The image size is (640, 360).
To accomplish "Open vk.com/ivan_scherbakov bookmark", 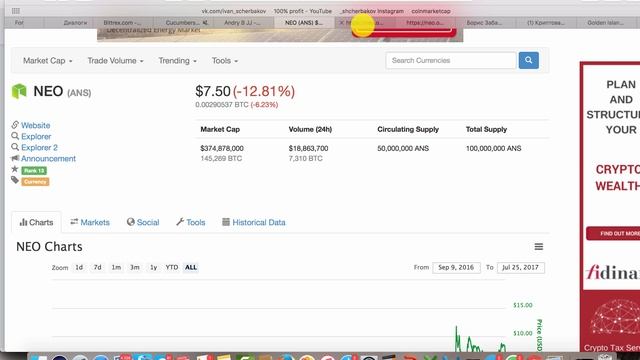I will click(233, 11).
